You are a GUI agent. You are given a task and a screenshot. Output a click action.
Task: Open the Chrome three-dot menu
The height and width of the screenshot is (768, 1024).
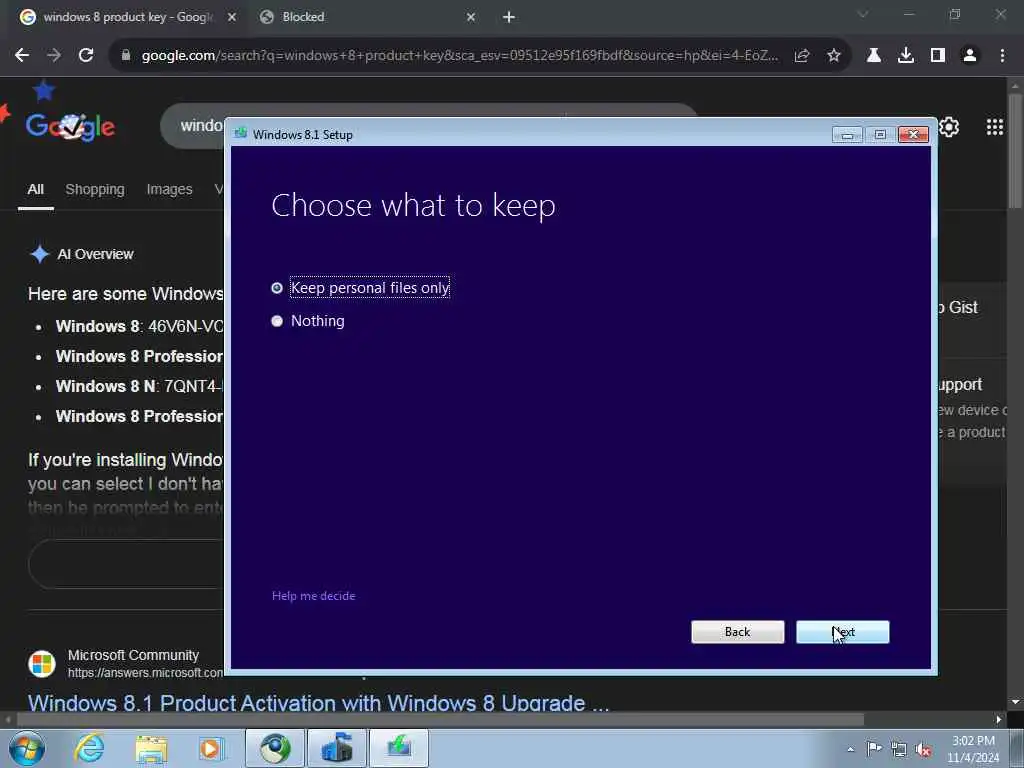tap(1002, 56)
